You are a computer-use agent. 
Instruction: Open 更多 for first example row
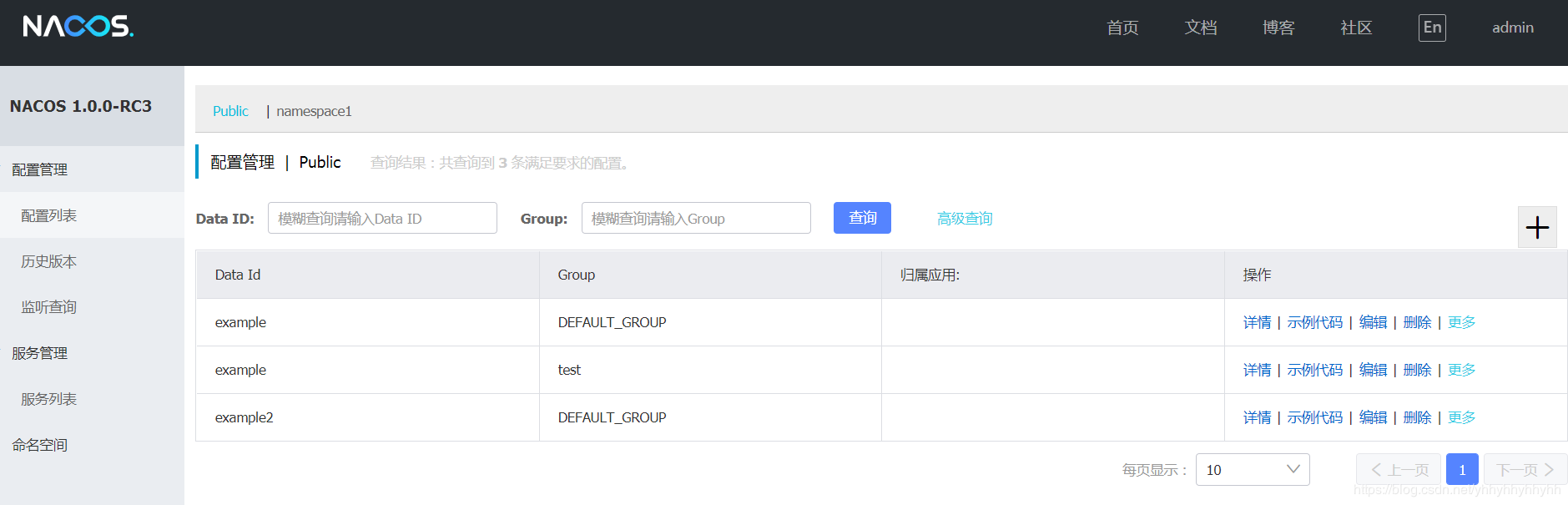point(1461,322)
